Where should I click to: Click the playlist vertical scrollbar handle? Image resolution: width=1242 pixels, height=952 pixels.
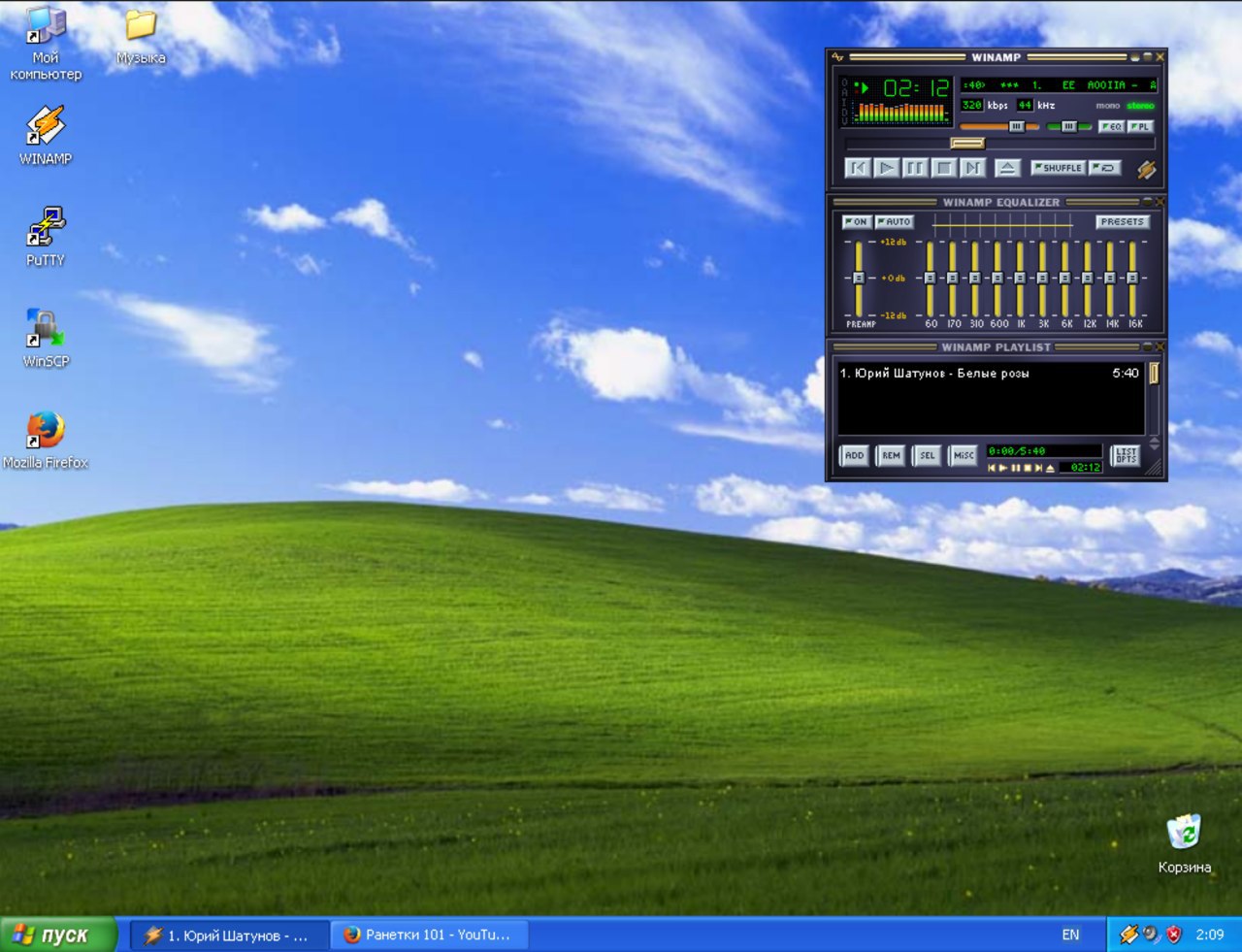(1154, 373)
